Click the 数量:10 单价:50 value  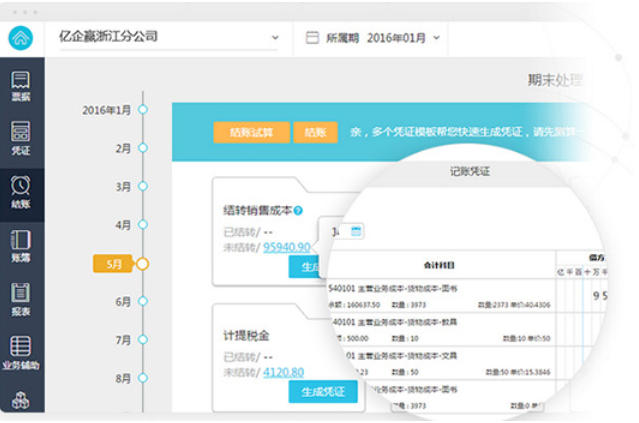526,338
